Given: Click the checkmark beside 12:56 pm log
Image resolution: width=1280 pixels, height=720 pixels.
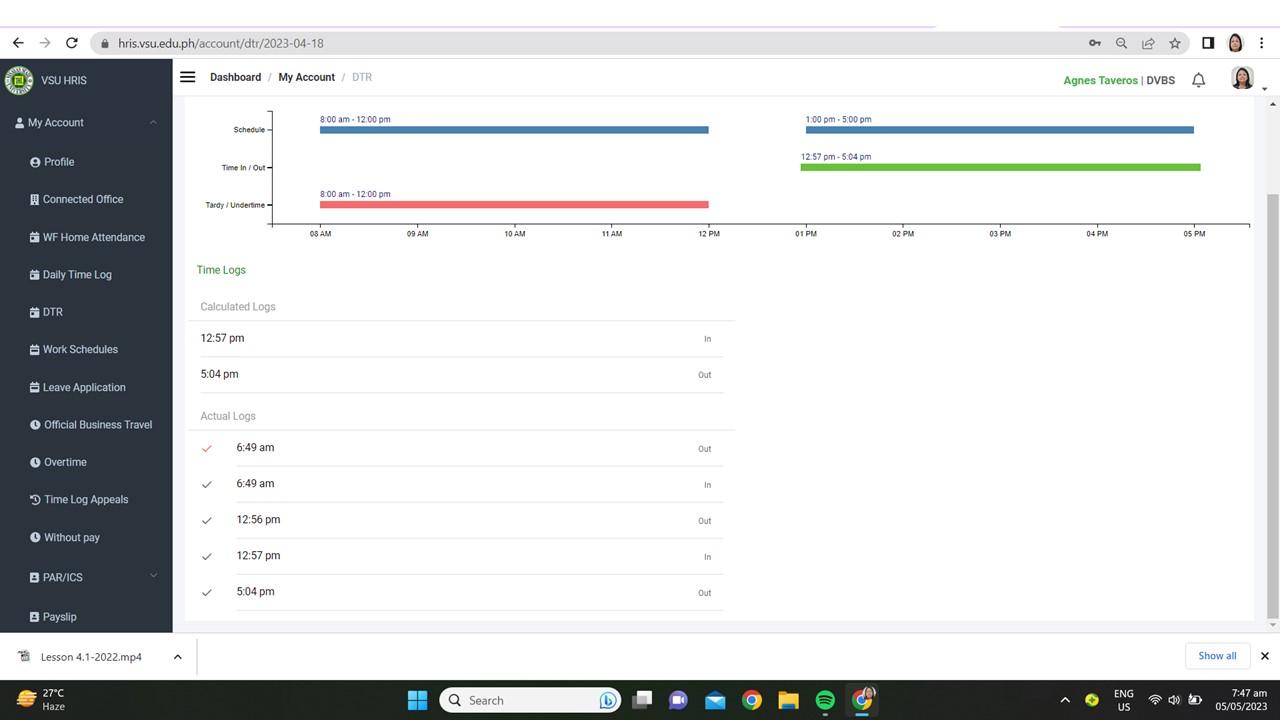Looking at the screenshot, I should [207, 521].
